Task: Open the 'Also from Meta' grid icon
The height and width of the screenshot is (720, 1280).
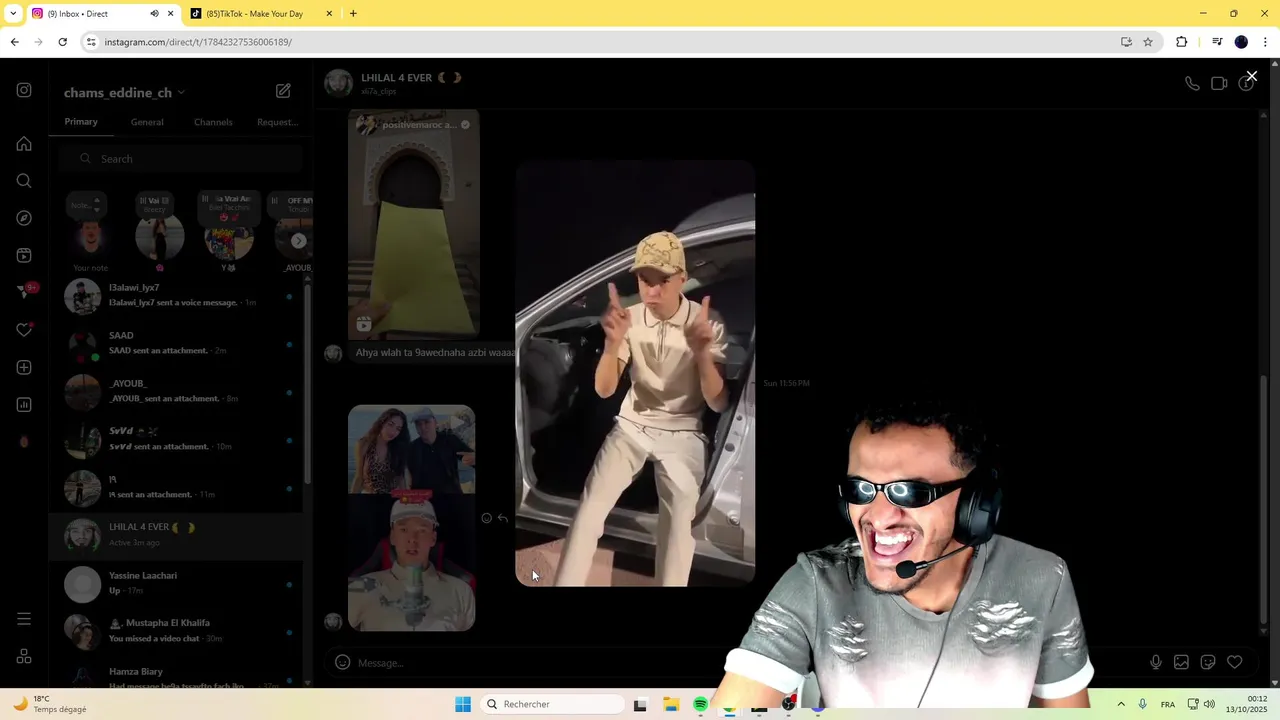Action: (24, 657)
